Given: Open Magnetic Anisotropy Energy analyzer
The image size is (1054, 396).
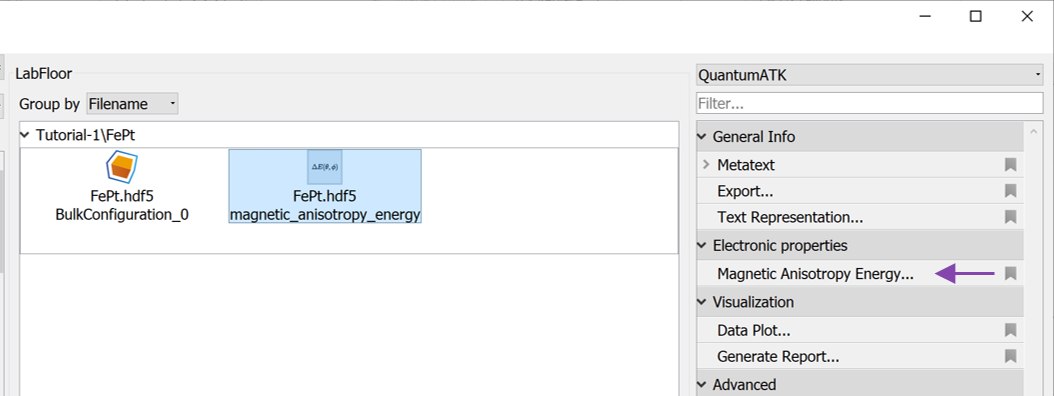Looking at the screenshot, I should (x=815, y=274).
